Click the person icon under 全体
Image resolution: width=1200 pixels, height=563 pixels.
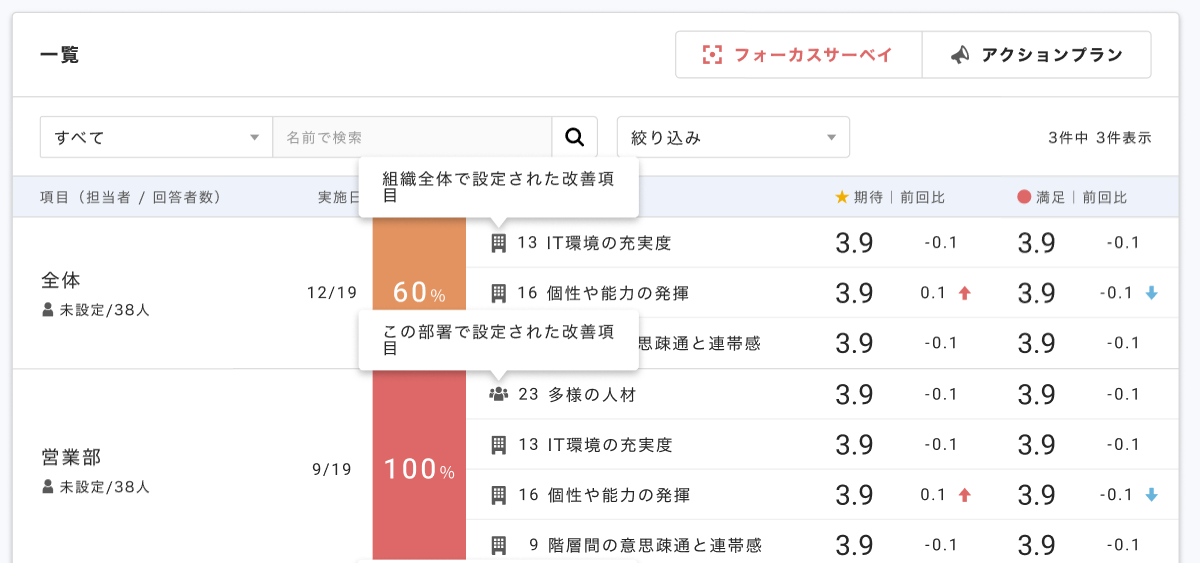[x=47, y=310]
